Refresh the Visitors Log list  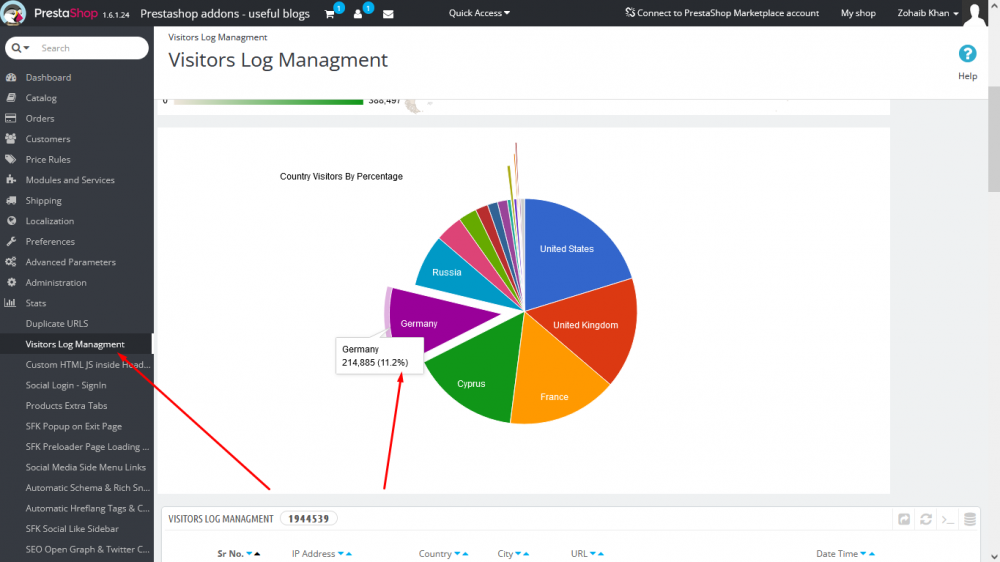(925, 519)
